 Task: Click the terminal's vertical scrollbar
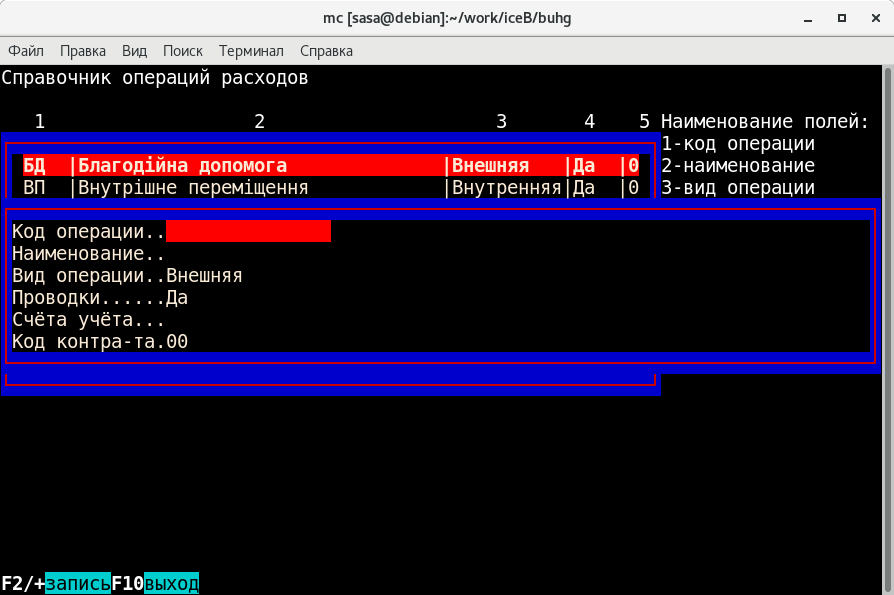coord(888,300)
